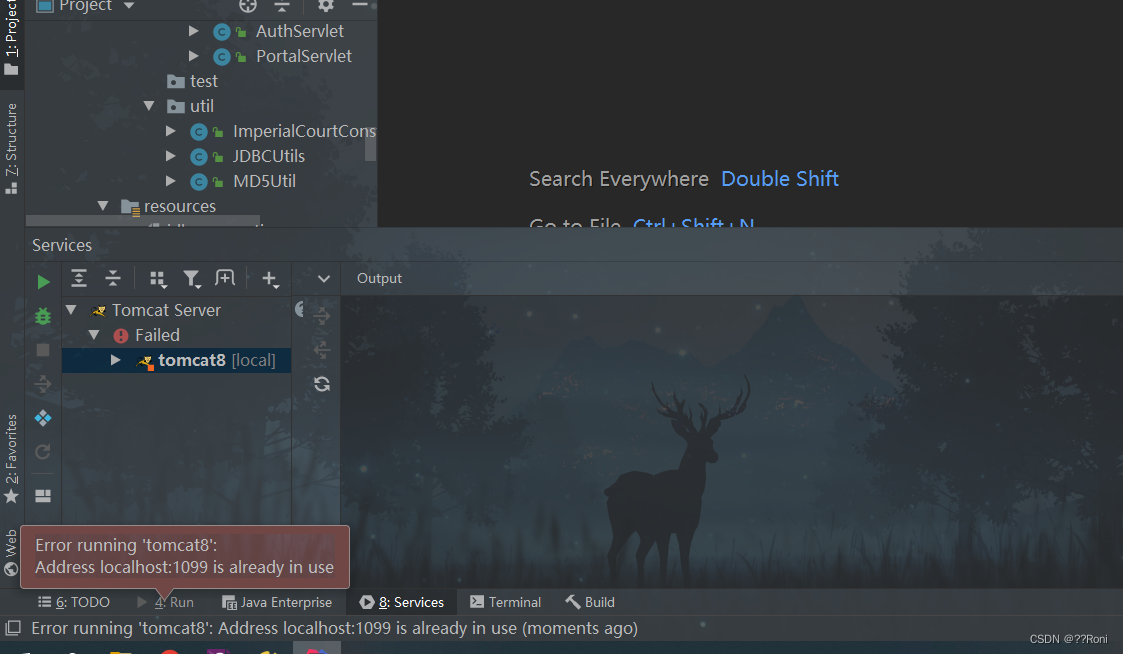
Task: Click the Stop service square icon
Action: coord(43,350)
